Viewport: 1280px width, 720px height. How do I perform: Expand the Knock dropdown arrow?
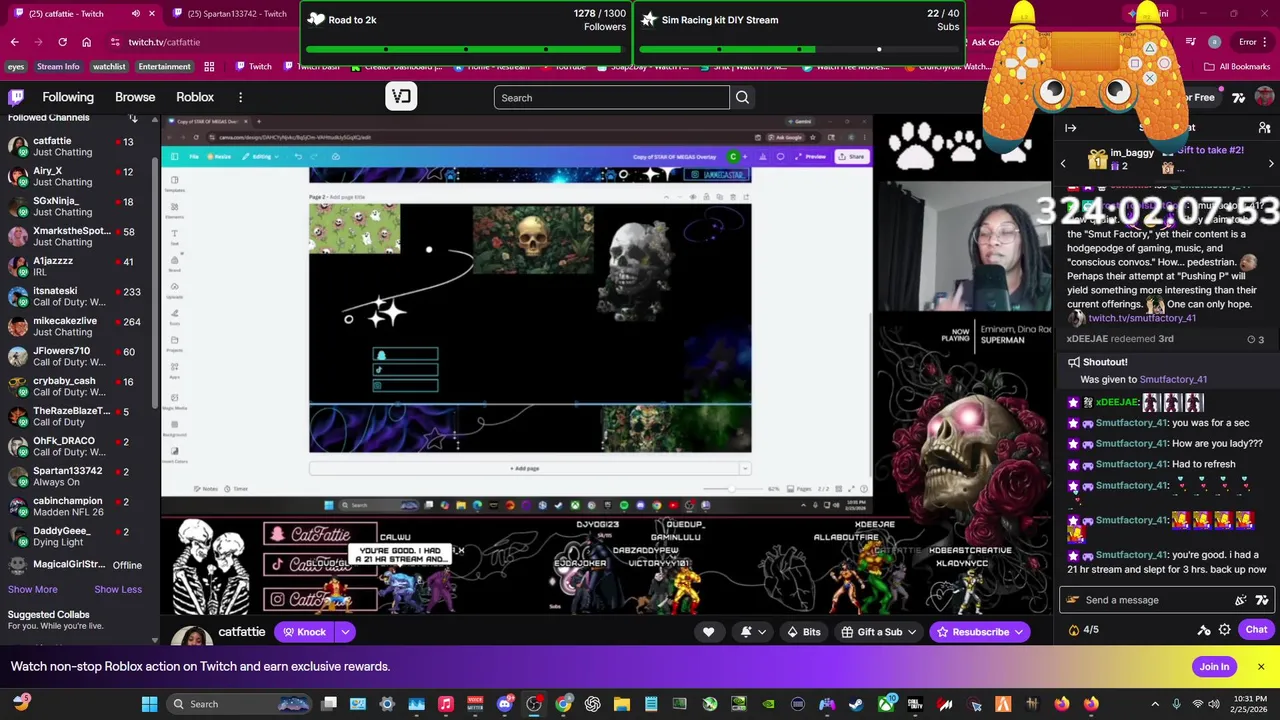click(345, 632)
